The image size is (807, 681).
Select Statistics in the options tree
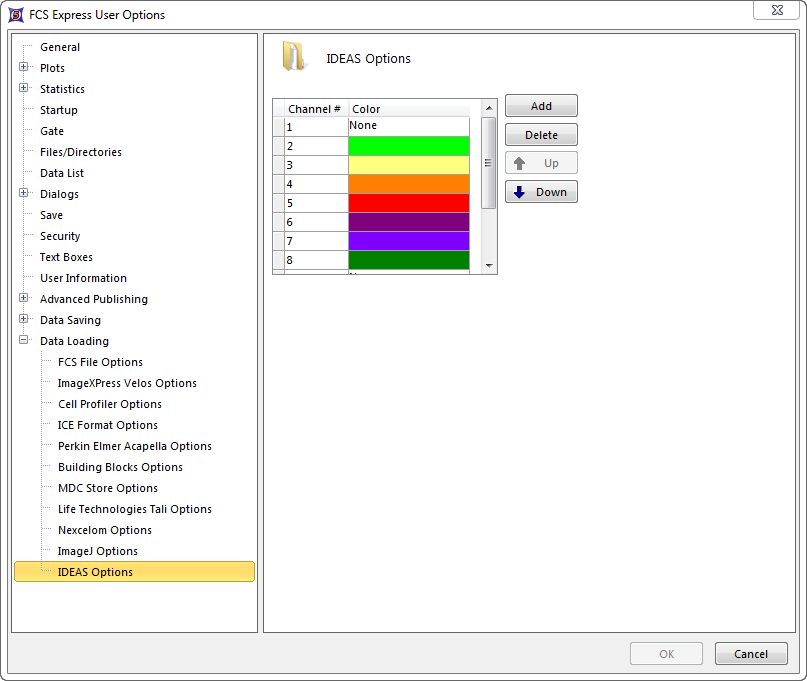coord(62,89)
